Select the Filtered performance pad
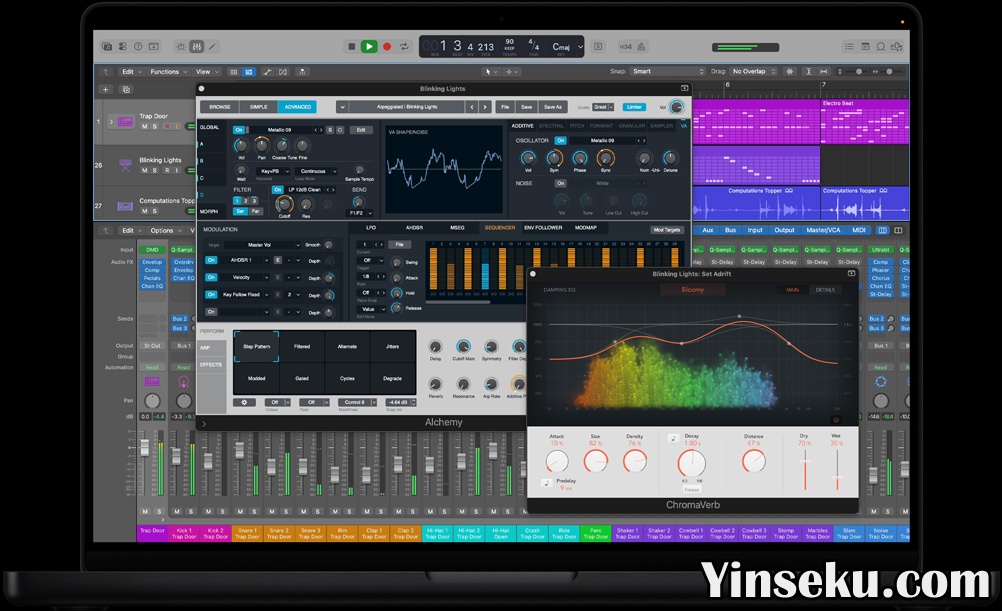The image size is (1002, 611). click(301, 346)
